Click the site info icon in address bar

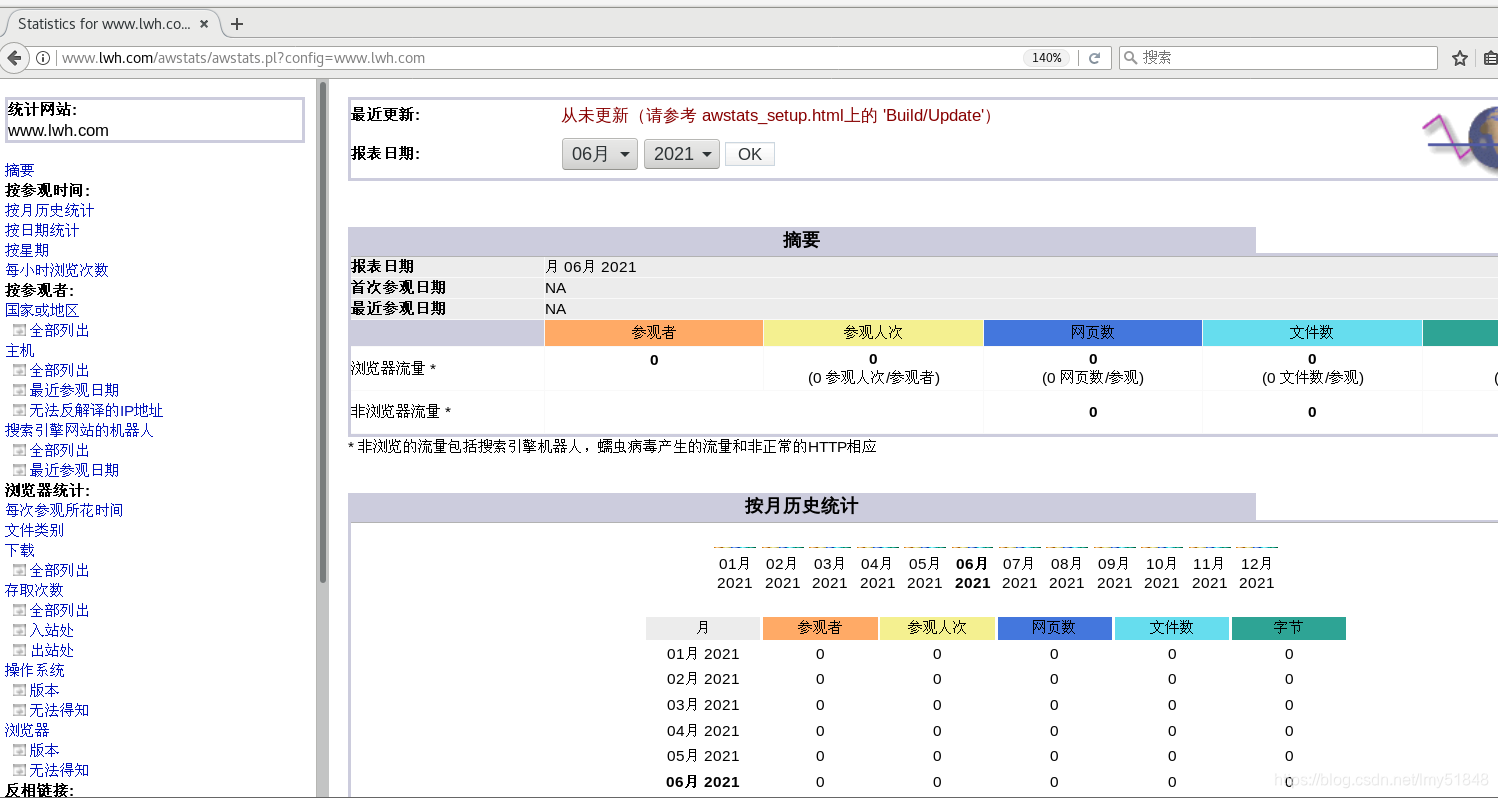click(x=43, y=58)
